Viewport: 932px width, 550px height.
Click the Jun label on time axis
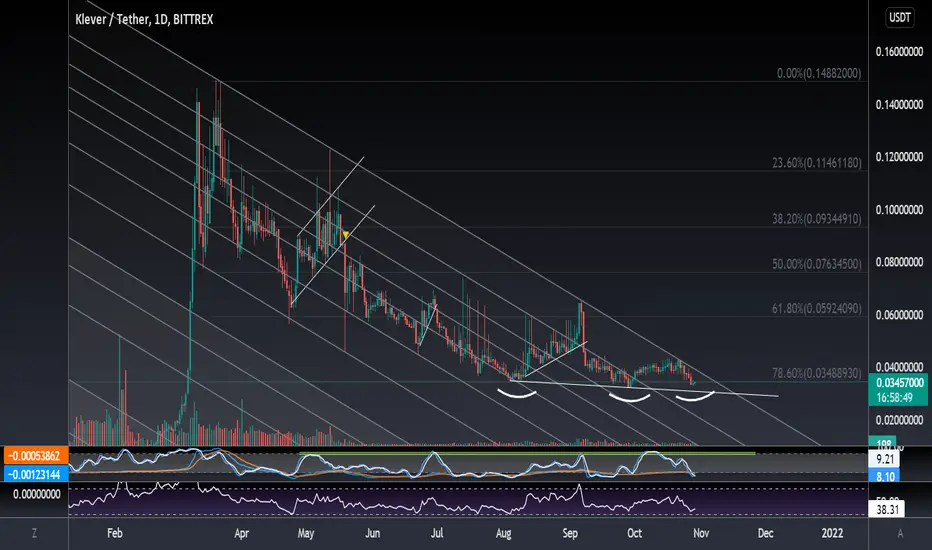coord(372,533)
